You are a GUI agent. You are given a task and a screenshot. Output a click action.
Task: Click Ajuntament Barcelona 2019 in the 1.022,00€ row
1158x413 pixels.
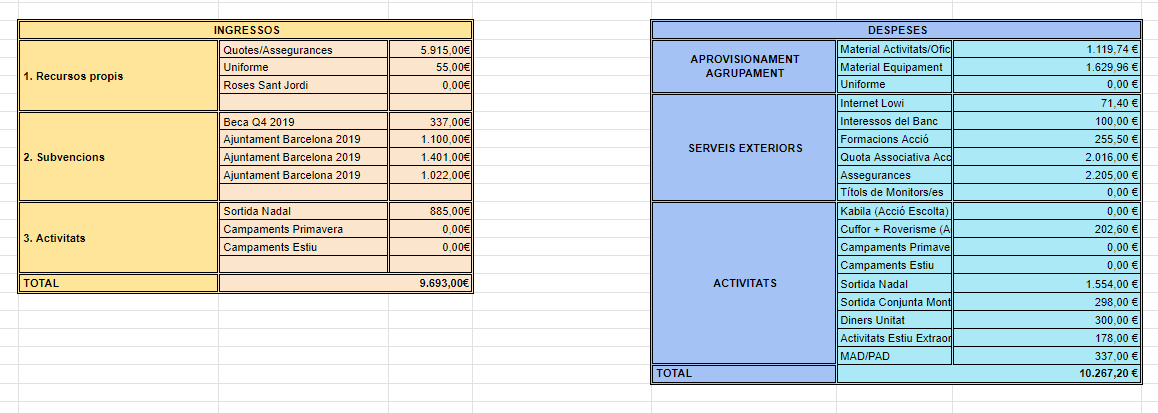coord(304,175)
